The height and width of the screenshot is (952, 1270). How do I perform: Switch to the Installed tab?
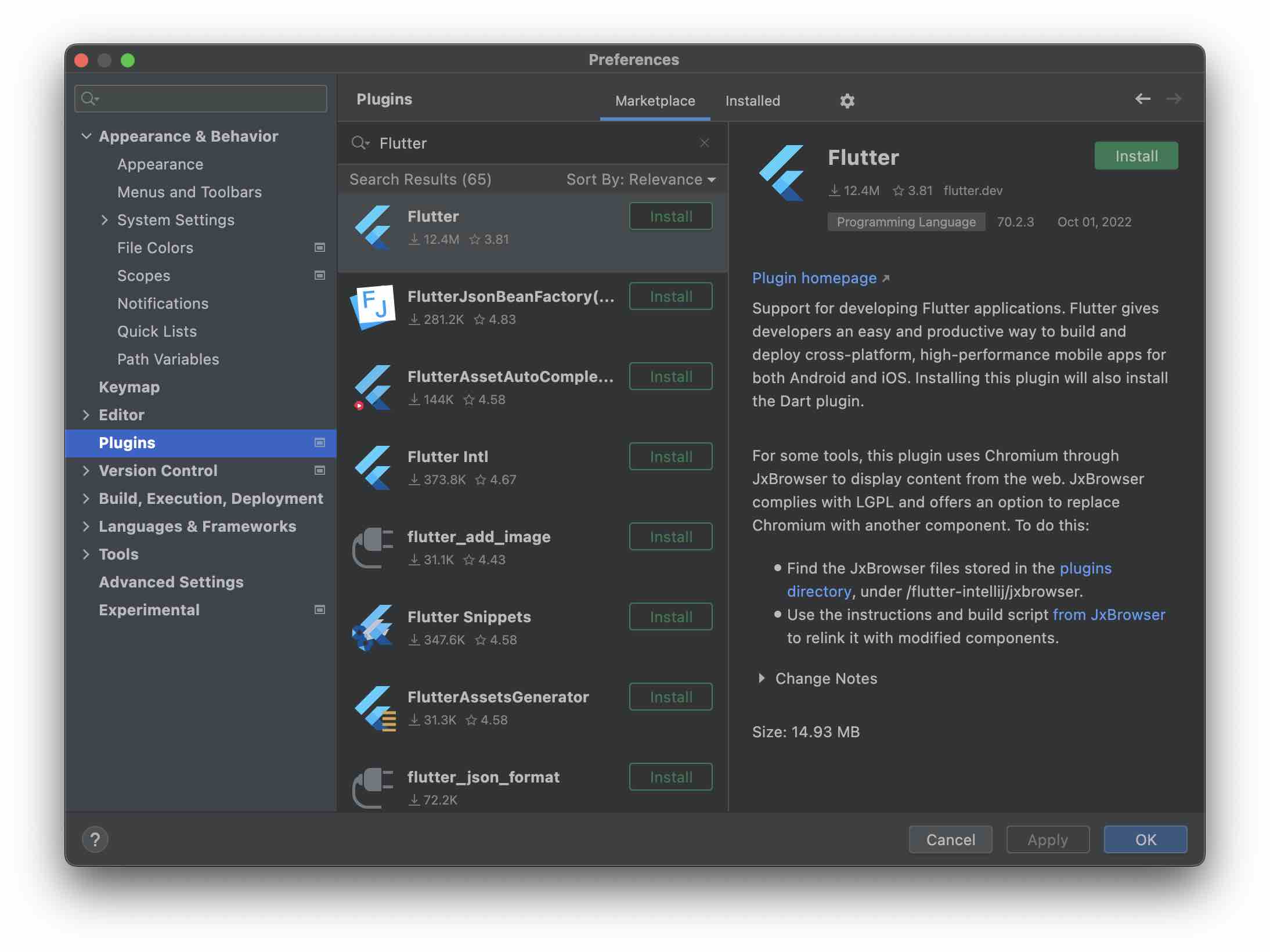click(752, 100)
